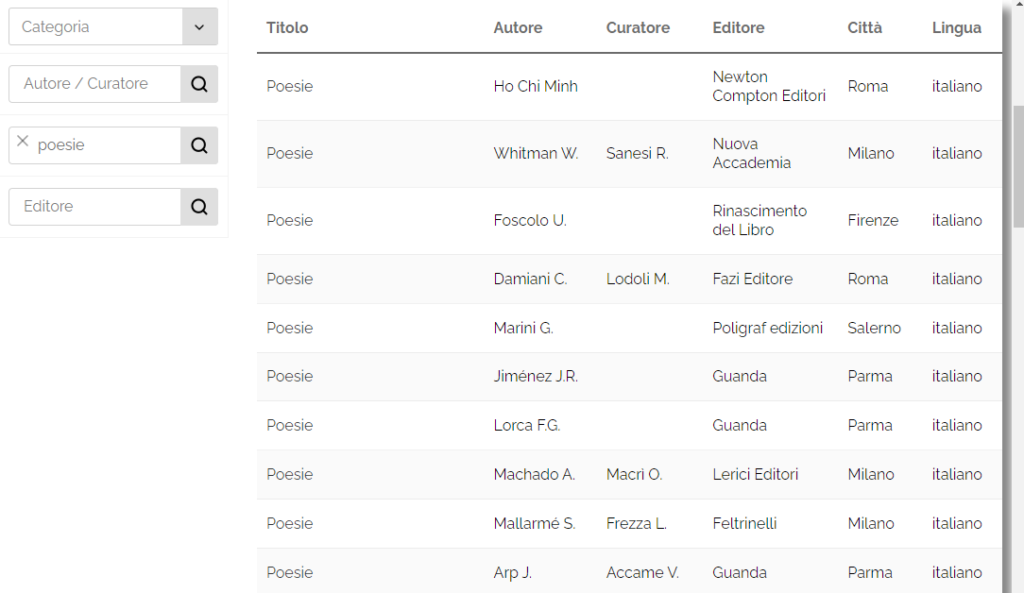Viewport: 1024px width, 593px height.
Task: Sort by the Autore column header
Action: (518, 27)
